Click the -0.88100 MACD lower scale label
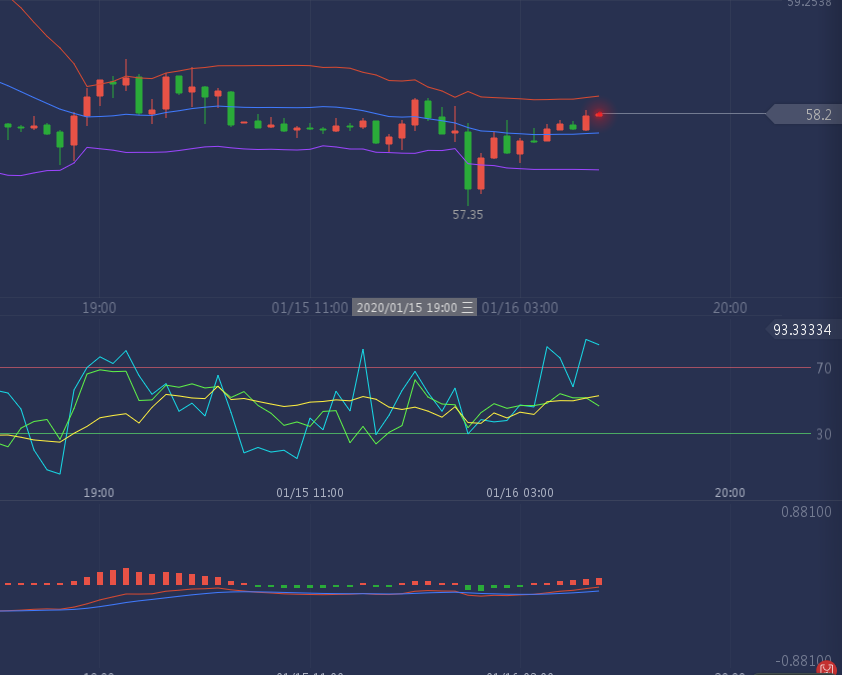Image resolution: width=842 pixels, height=675 pixels. 804,661
